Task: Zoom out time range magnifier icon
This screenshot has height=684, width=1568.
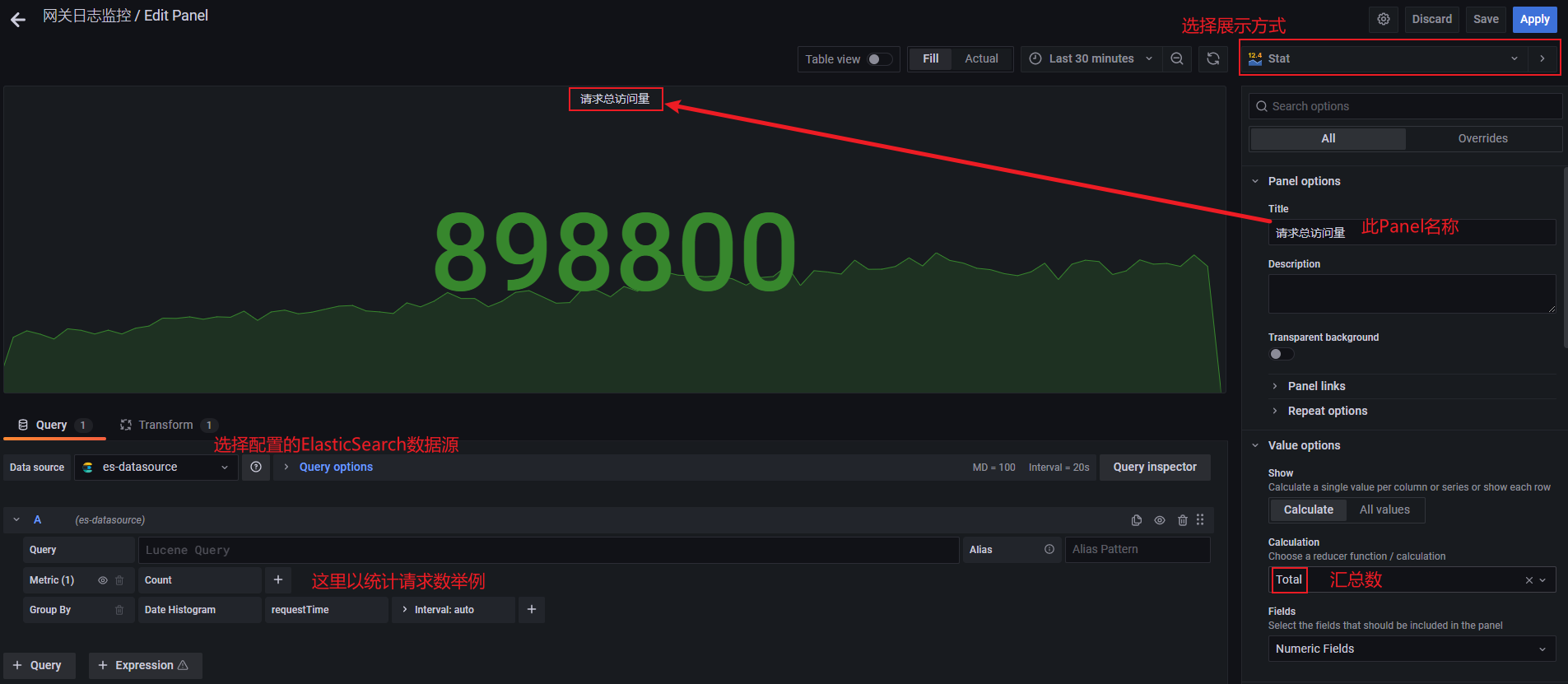Action: (1177, 58)
